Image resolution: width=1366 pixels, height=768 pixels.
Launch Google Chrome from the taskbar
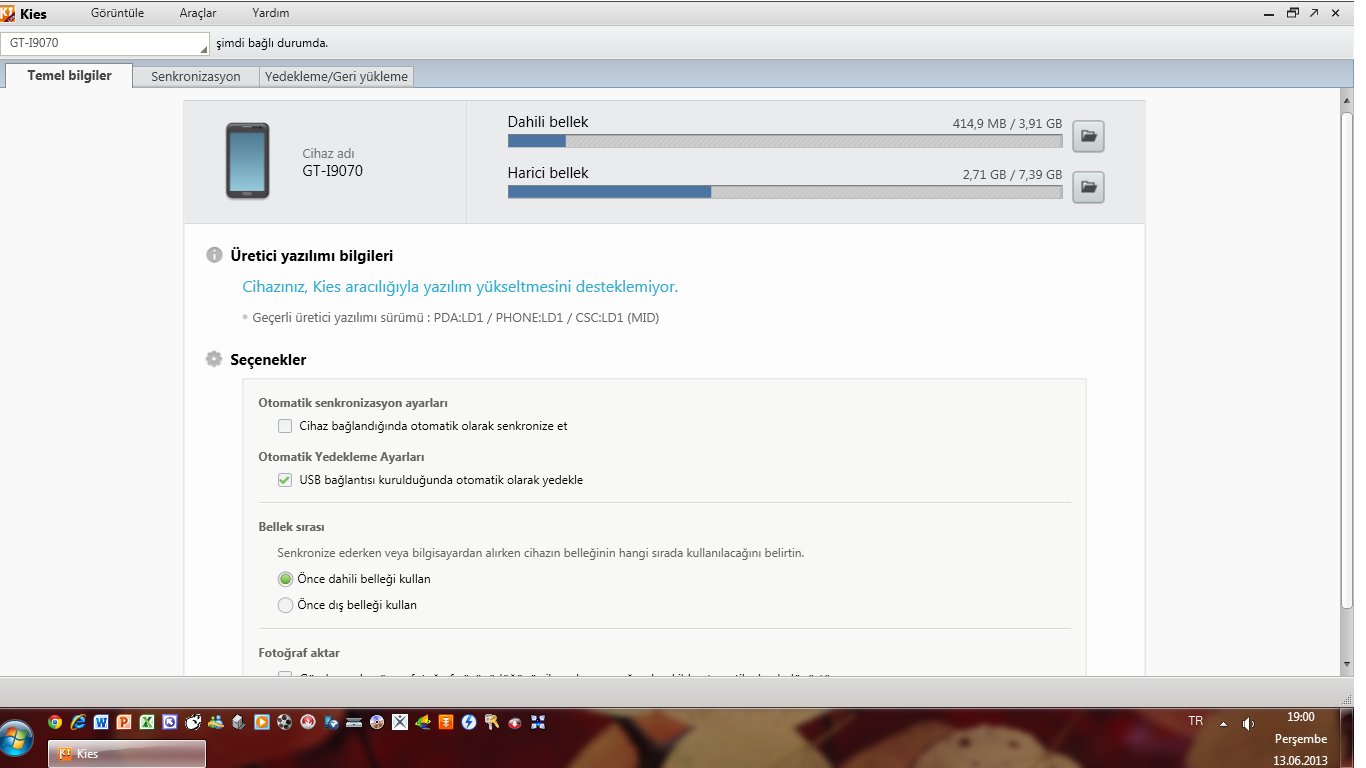[x=55, y=721]
